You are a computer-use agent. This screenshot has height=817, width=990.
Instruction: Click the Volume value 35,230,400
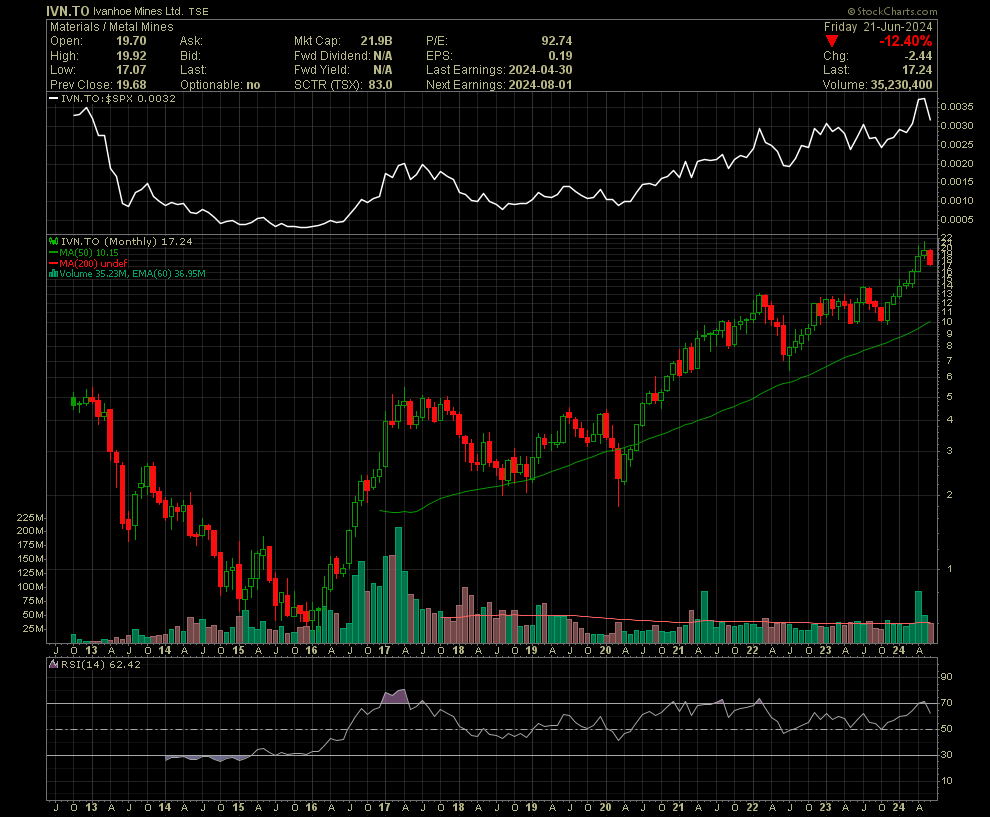point(902,85)
